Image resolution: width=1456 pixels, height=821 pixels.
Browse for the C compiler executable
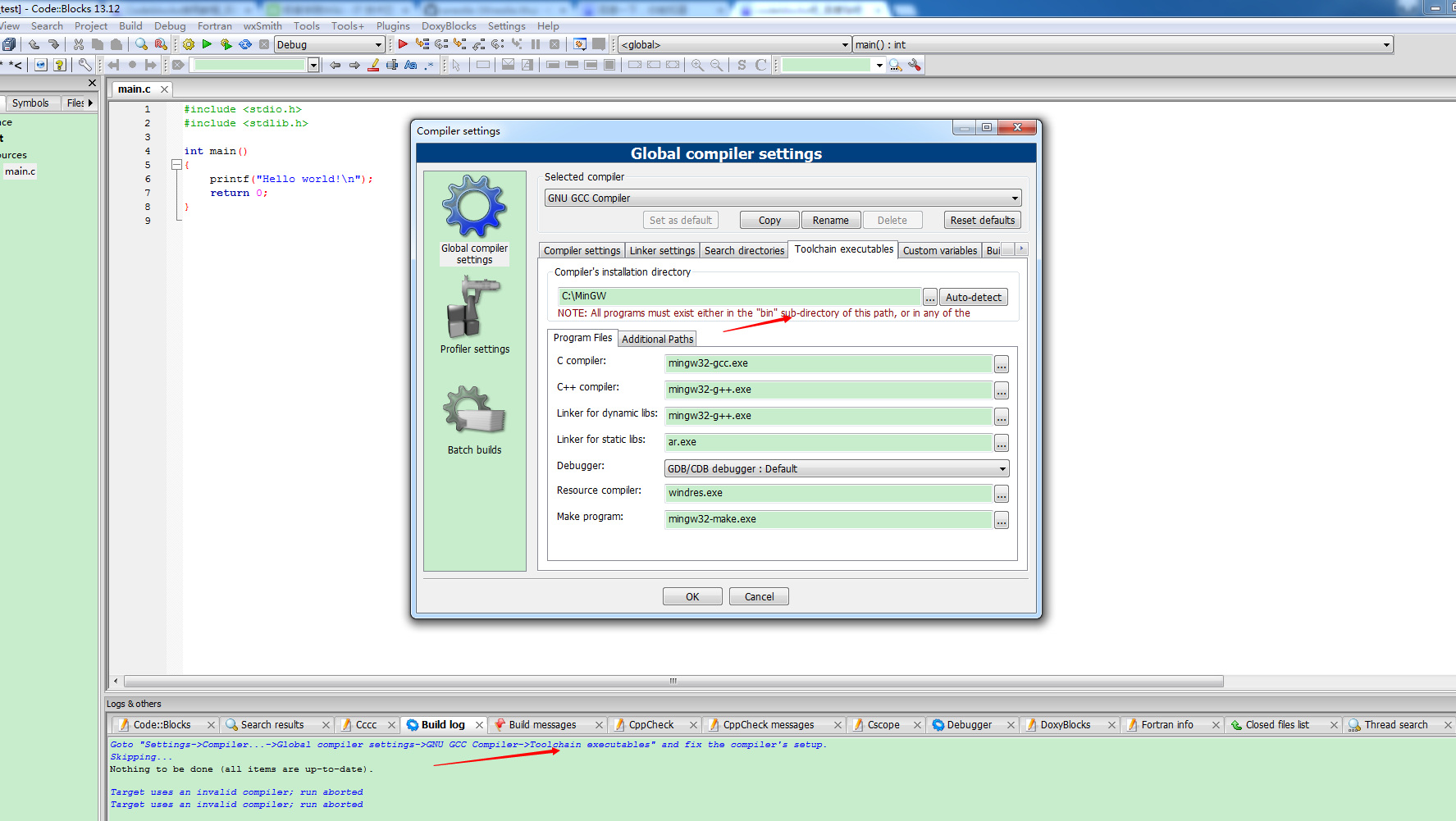[x=1002, y=364]
